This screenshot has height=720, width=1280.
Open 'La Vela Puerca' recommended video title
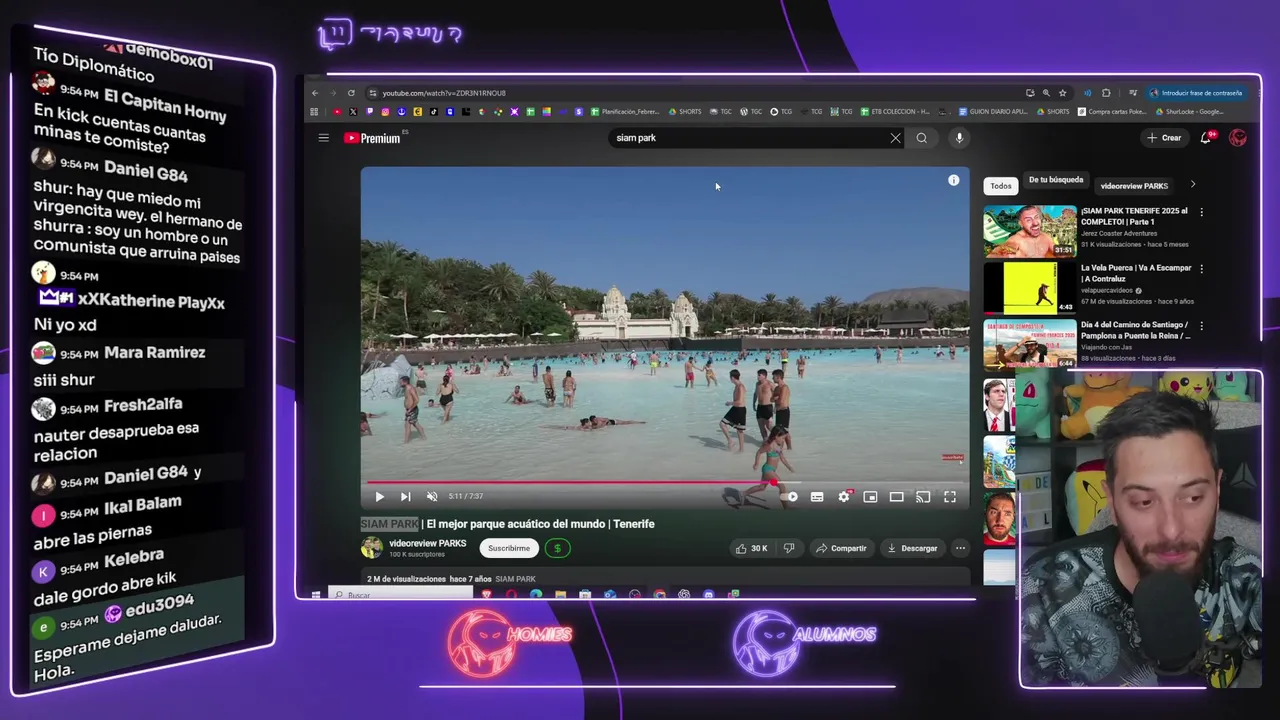point(1136,273)
